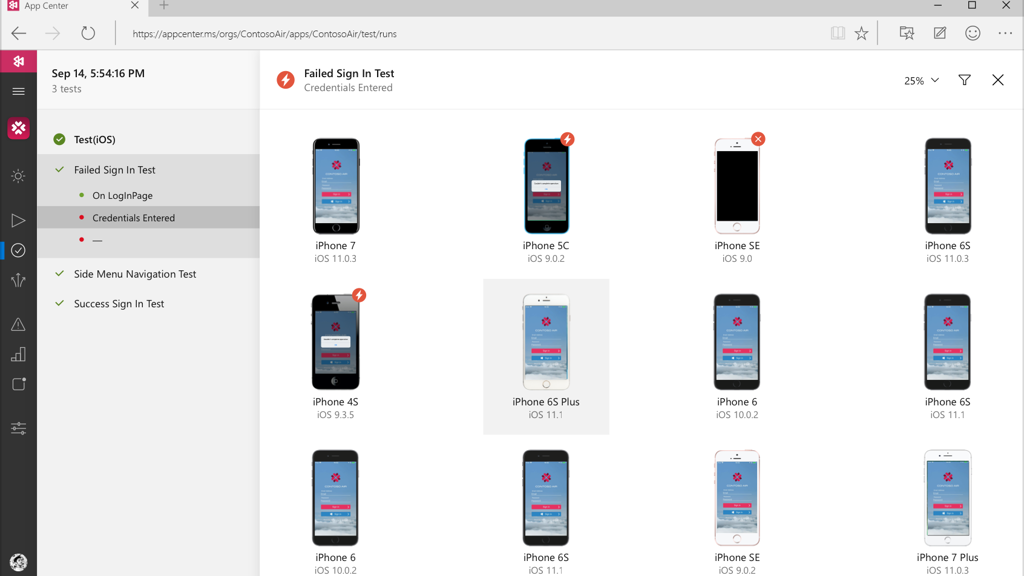Close the Failed Sign In Test panel
This screenshot has width=1024, height=576.
point(997,80)
